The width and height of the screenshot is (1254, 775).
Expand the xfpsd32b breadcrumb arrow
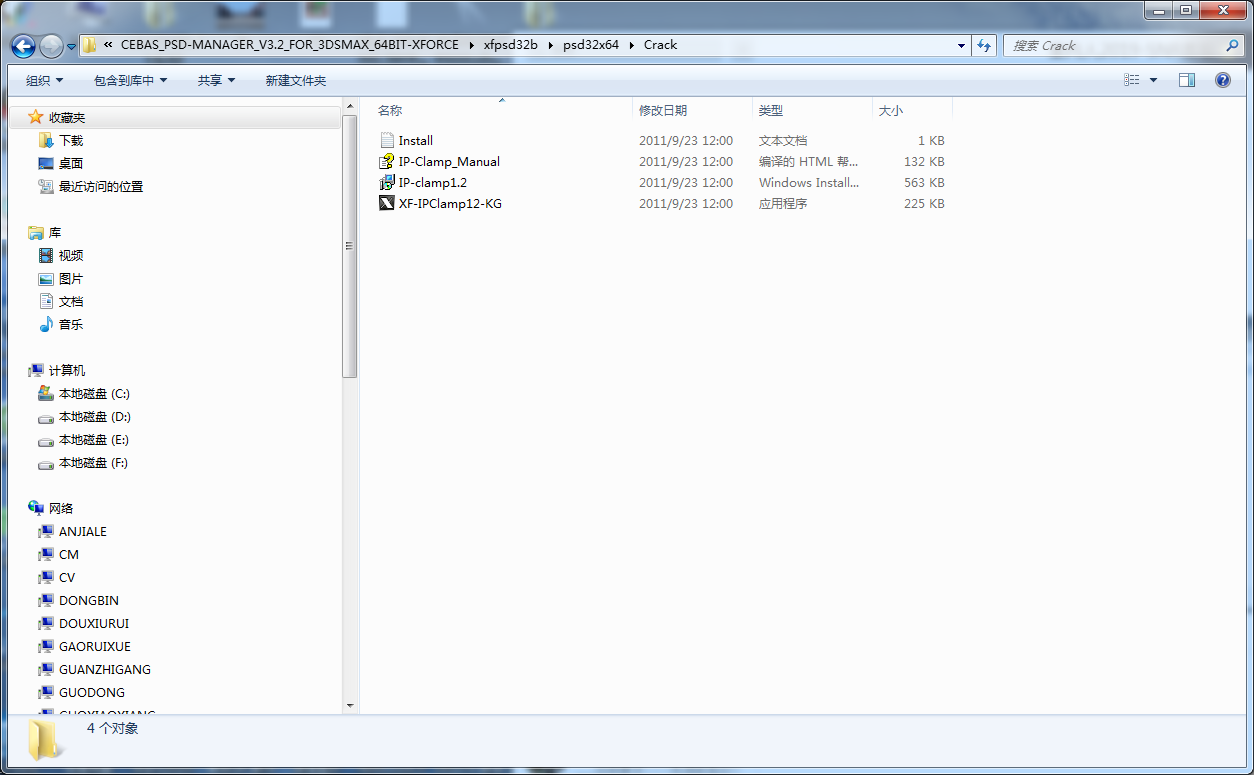coord(550,45)
